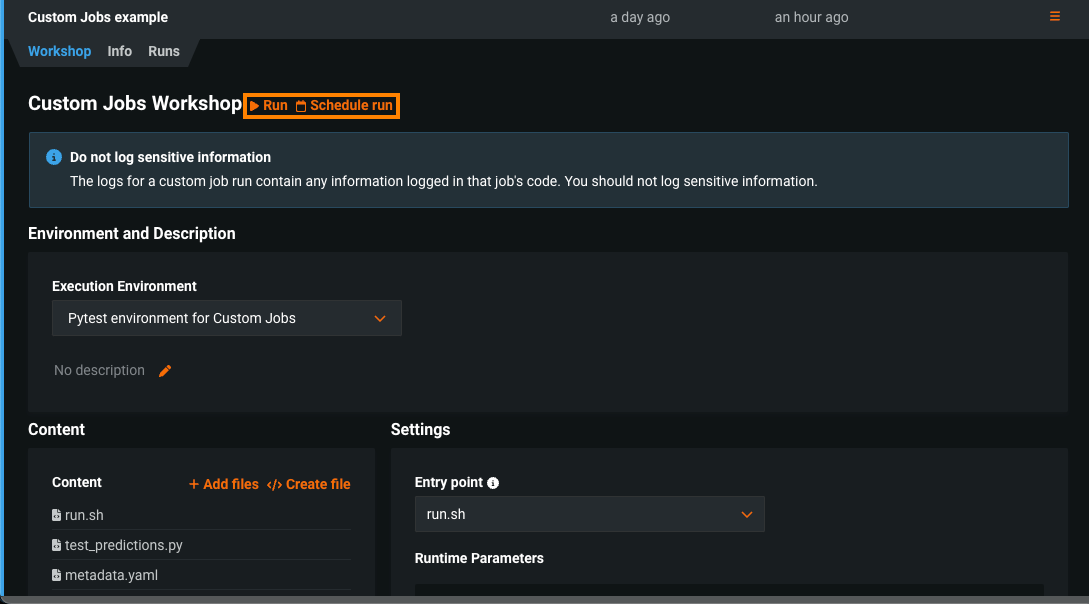The height and width of the screenshot is (604, 1089).
Task: Click the Schedule run calendar icon
Action: 301,106
